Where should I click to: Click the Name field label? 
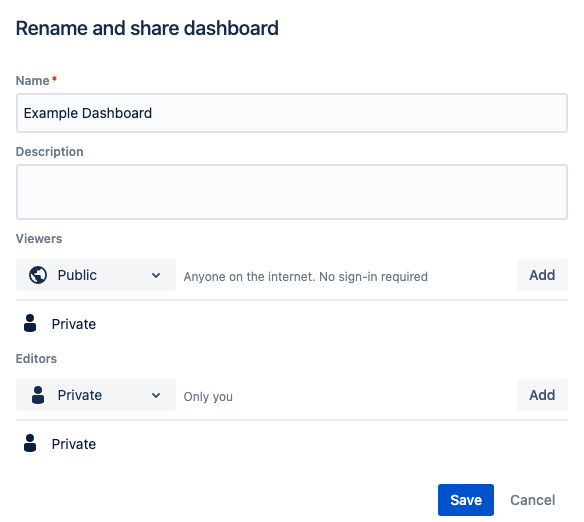click(32, 81)
